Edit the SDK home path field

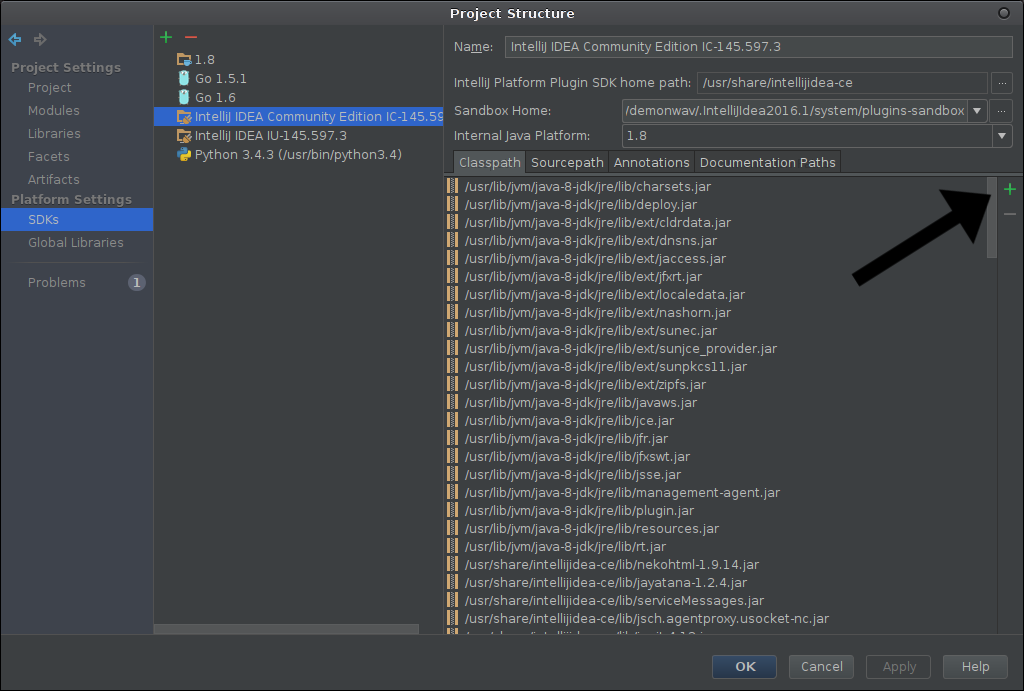842,83
